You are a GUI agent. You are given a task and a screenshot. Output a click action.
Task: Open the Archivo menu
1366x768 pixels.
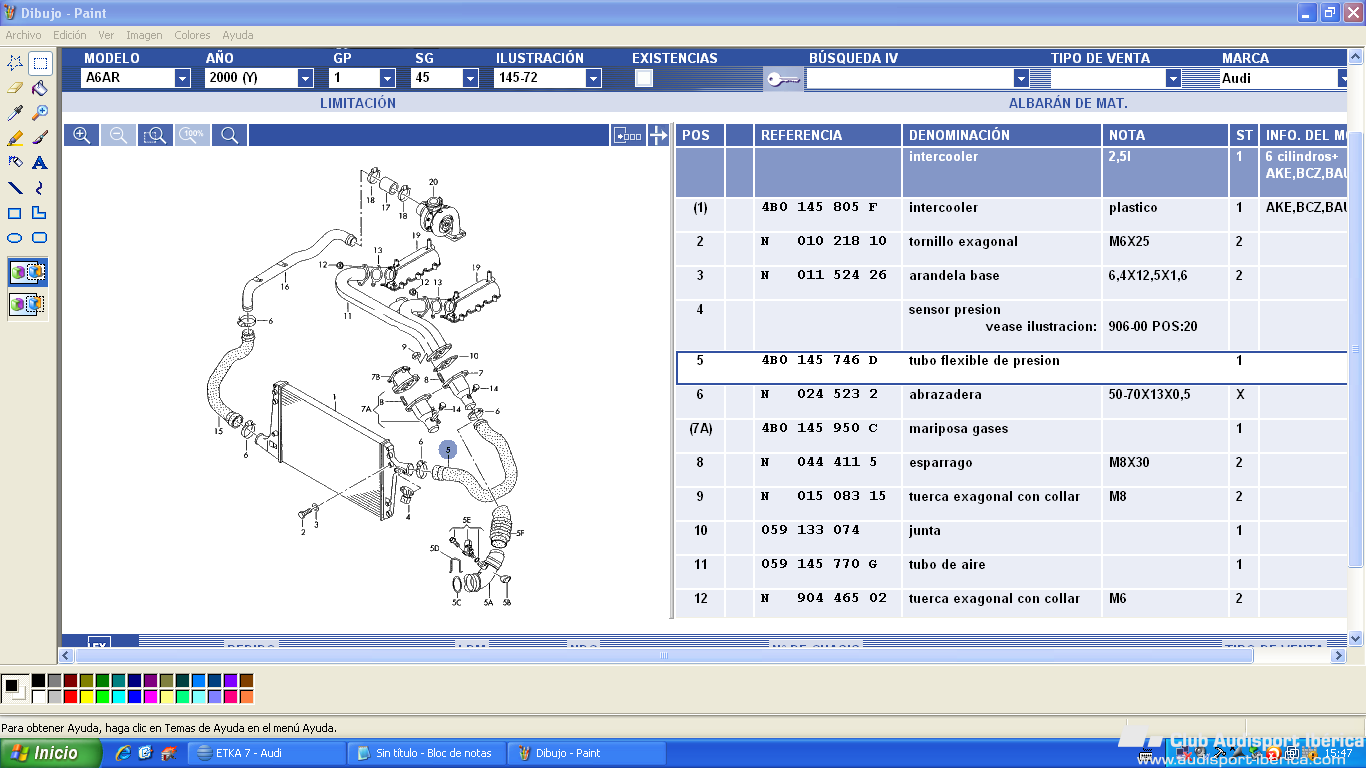[23, 35]
